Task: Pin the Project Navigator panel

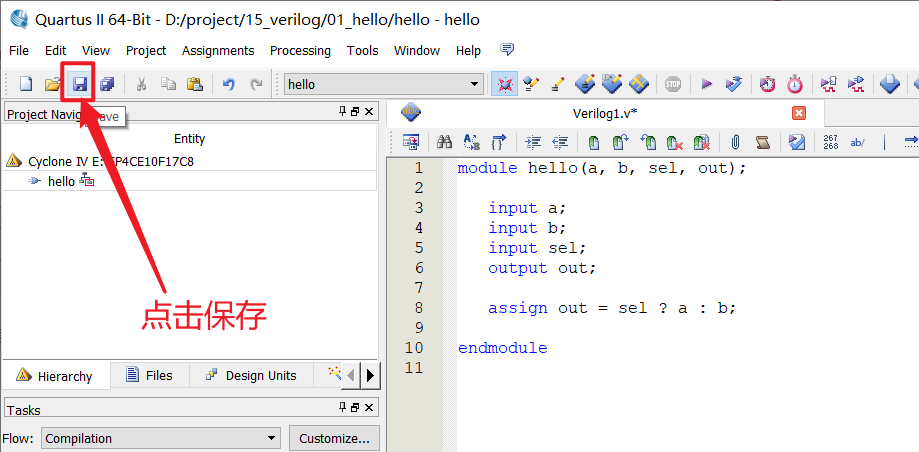Action: (x=343, y=111)
